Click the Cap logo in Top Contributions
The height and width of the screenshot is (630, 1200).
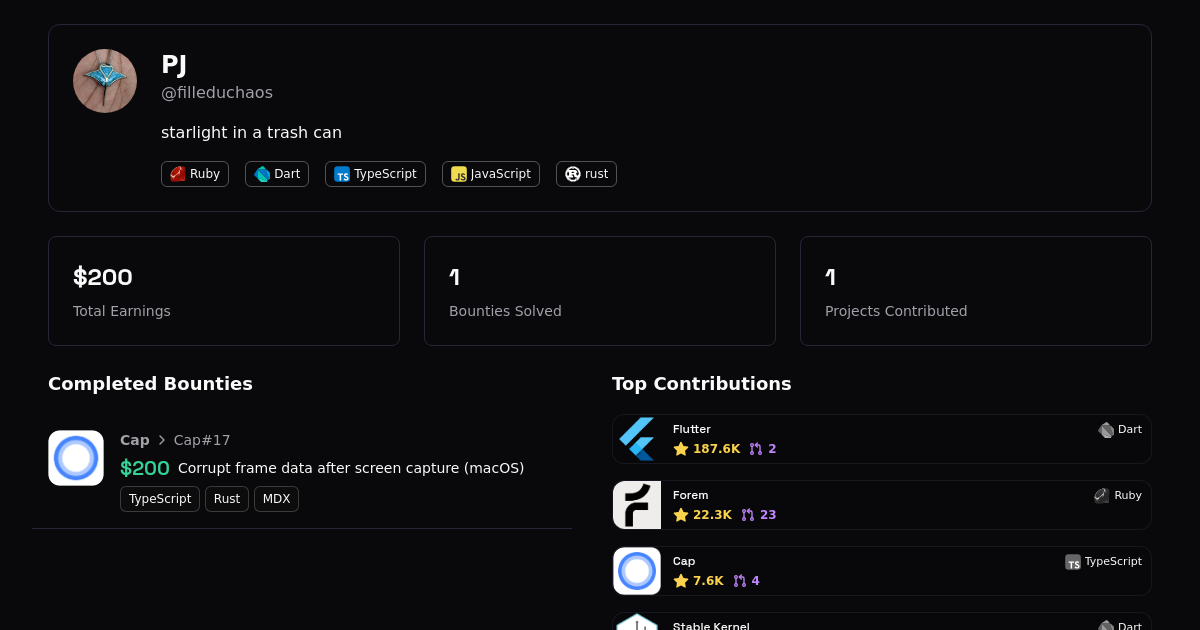637,571
